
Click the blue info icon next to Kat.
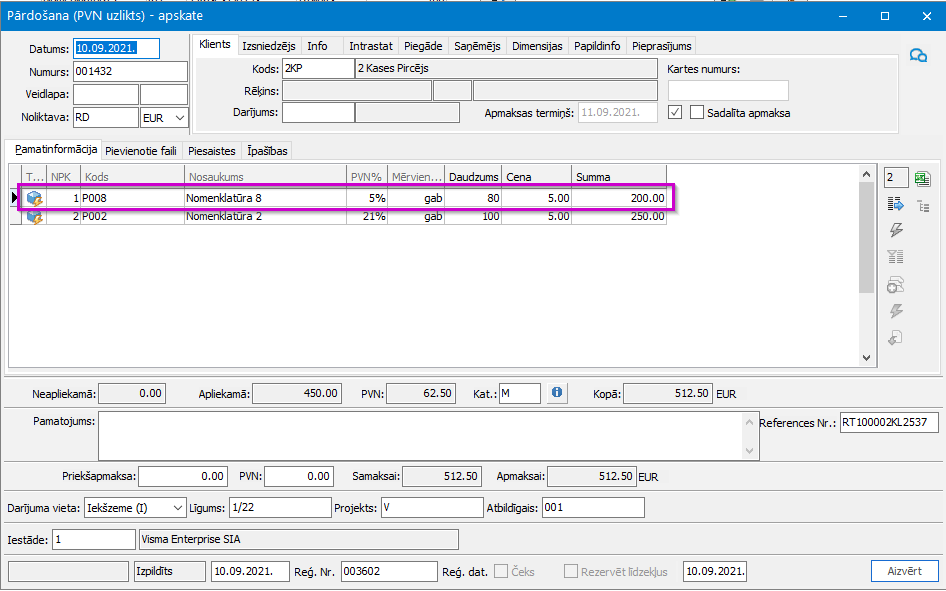pyautogui.click(x=557, y=393)
